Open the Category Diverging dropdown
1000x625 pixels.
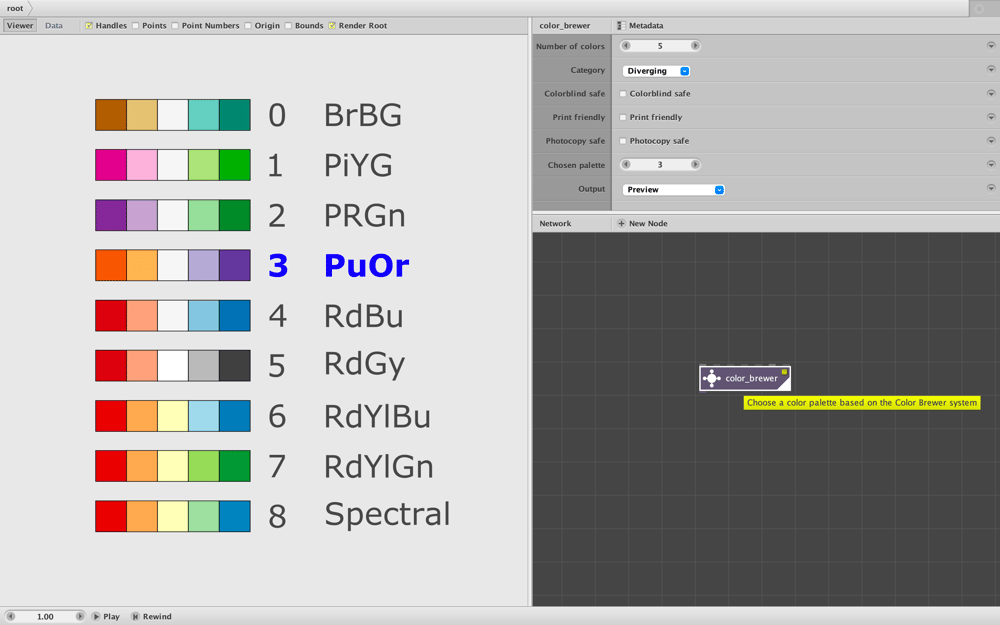point(656,71)
